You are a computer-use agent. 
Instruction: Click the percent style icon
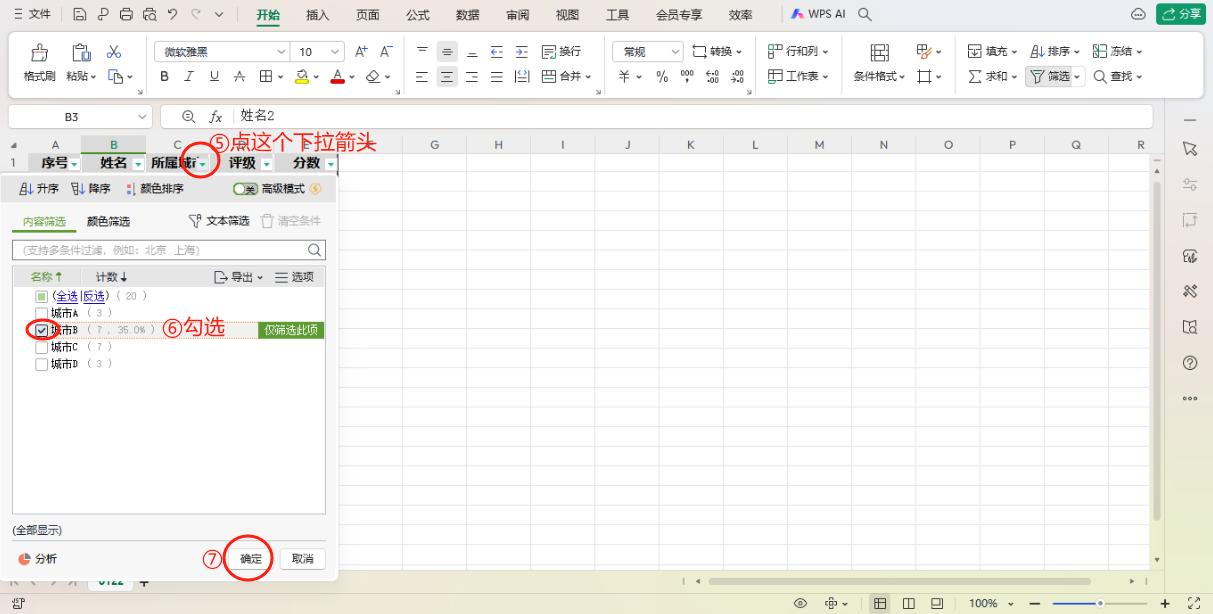click(x=661, y=76)
